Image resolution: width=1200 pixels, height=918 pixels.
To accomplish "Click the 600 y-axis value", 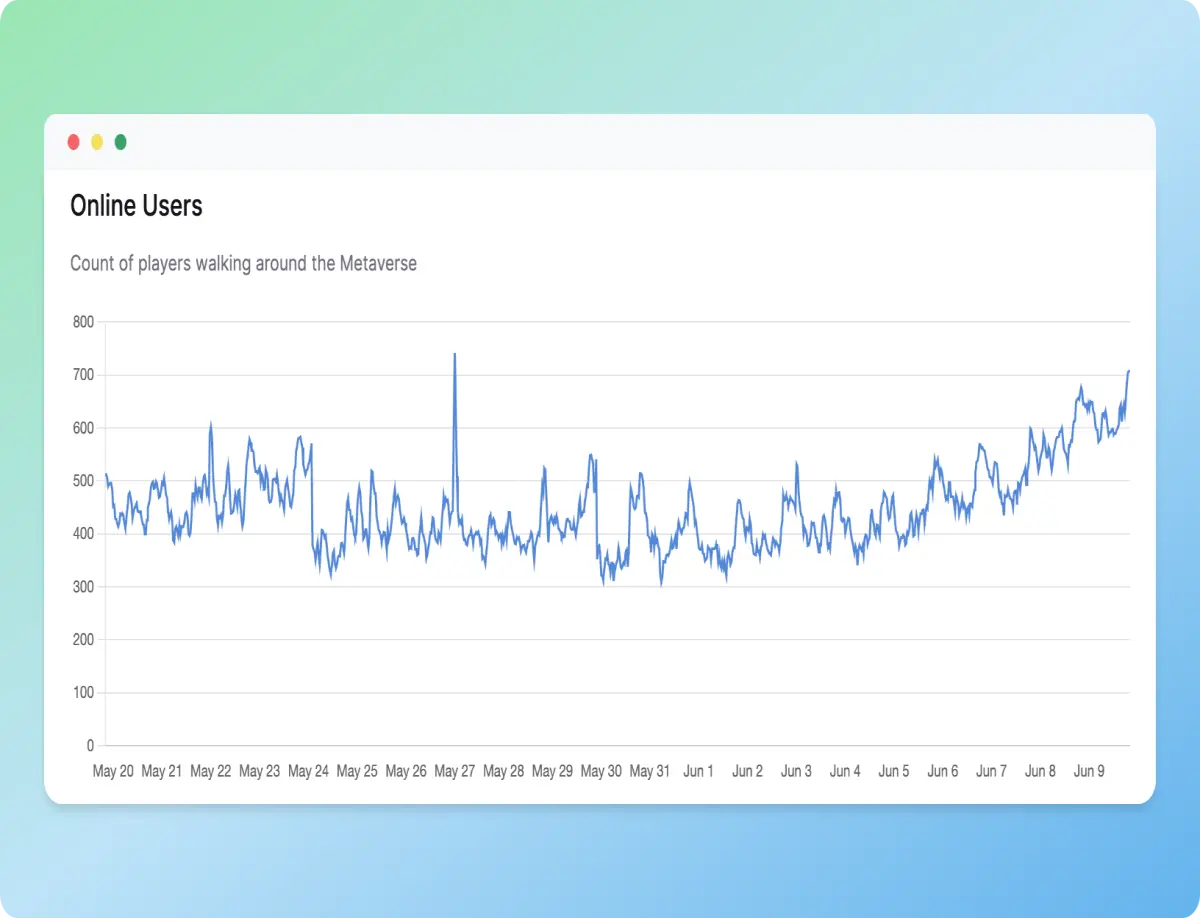I will (83, 428).
